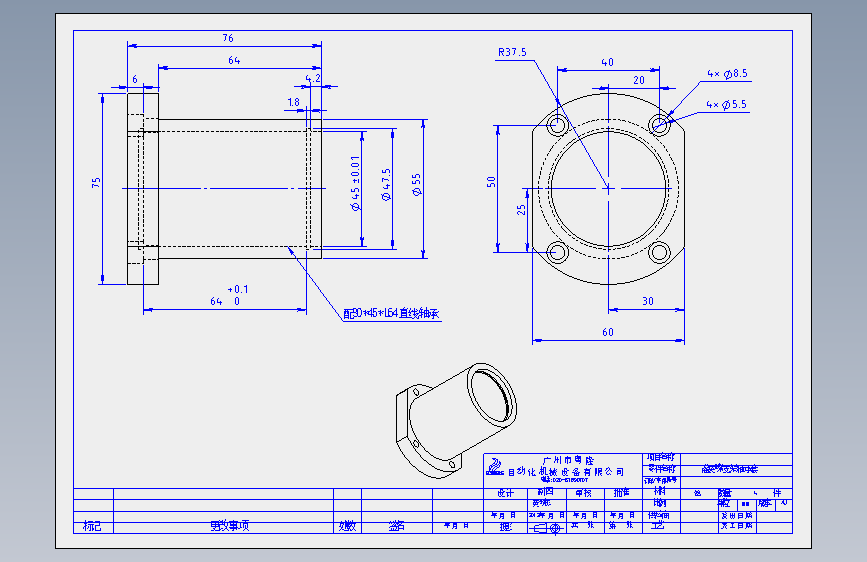Click the company name text in title block

[x=566, y=466]
